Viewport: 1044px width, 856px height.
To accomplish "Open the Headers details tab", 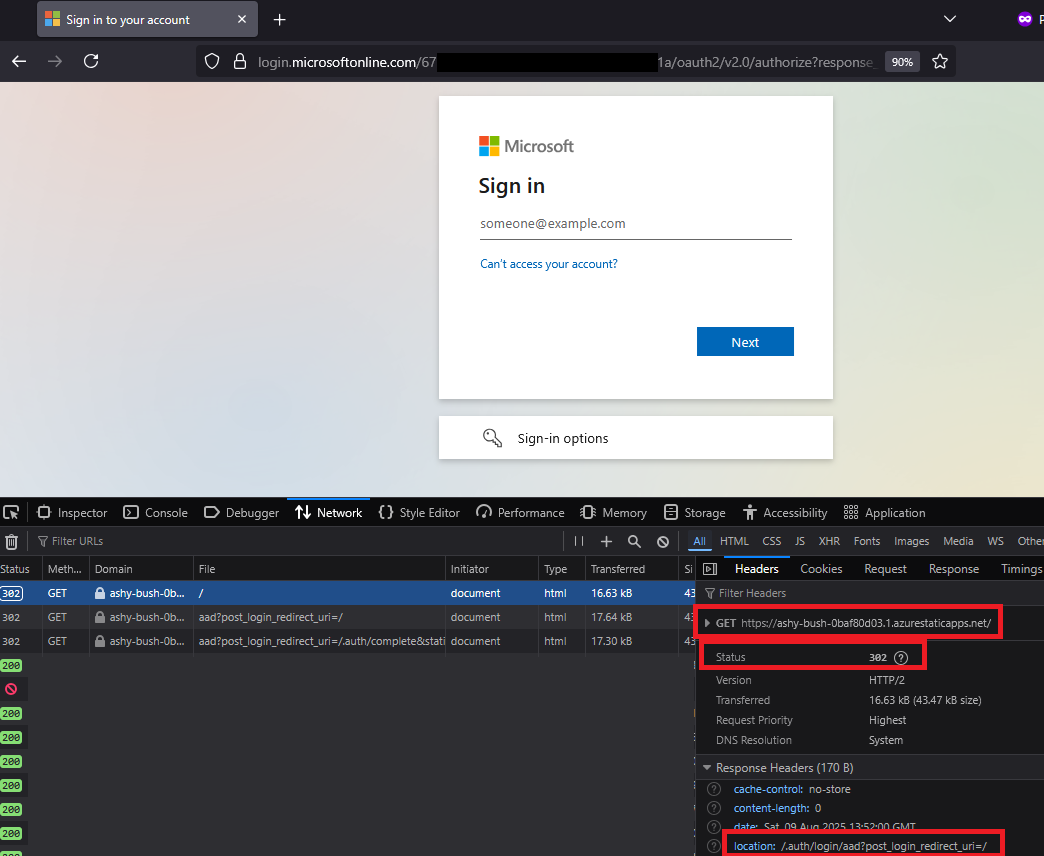I will coord(756,569).
